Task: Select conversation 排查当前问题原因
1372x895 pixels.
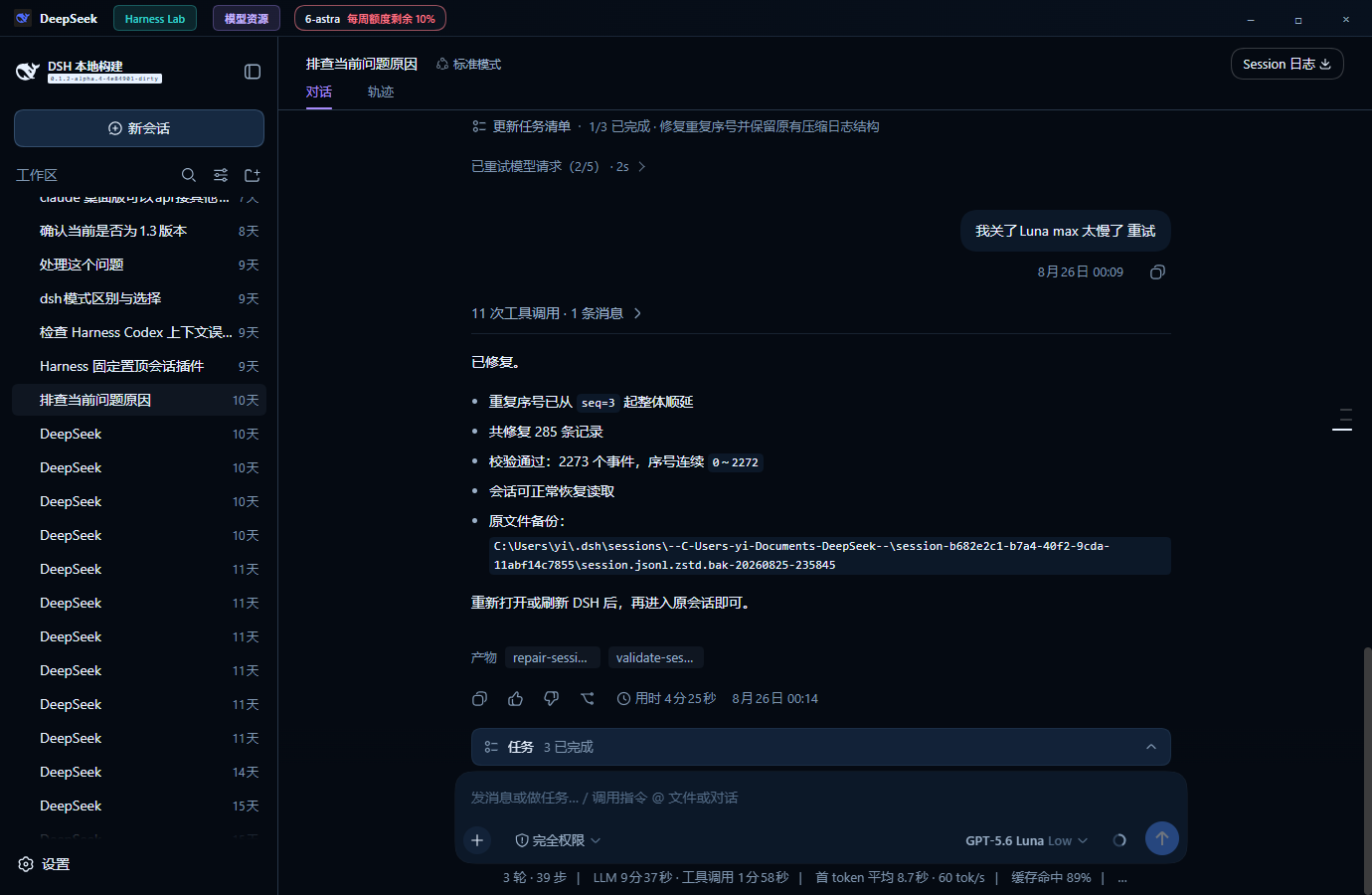Action: point(139,400)
